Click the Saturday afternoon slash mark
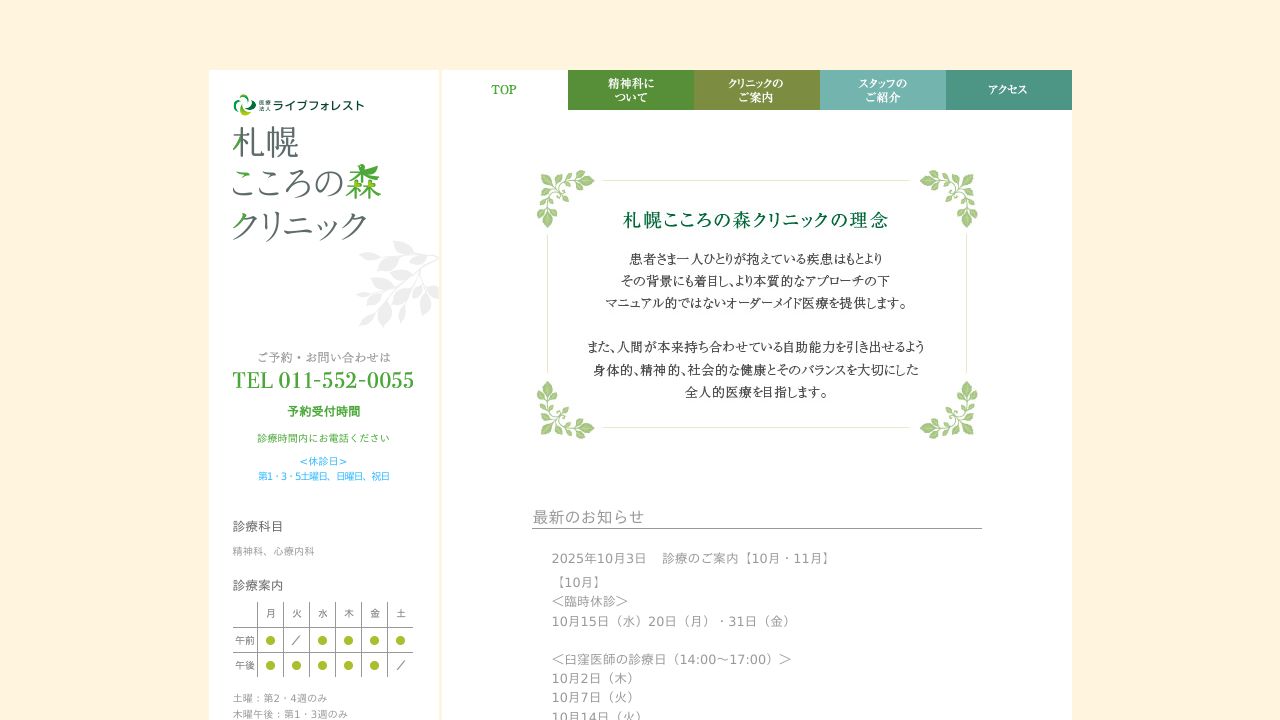The image size is (1280, 720). [400, 665]
